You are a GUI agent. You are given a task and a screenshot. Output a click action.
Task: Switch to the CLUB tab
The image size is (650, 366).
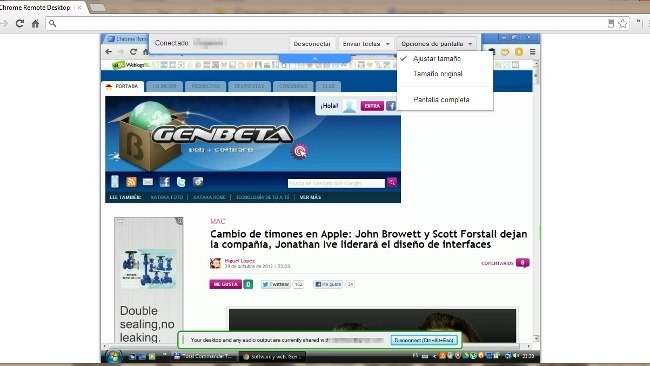pyautogui.click(x=328, y=86)
